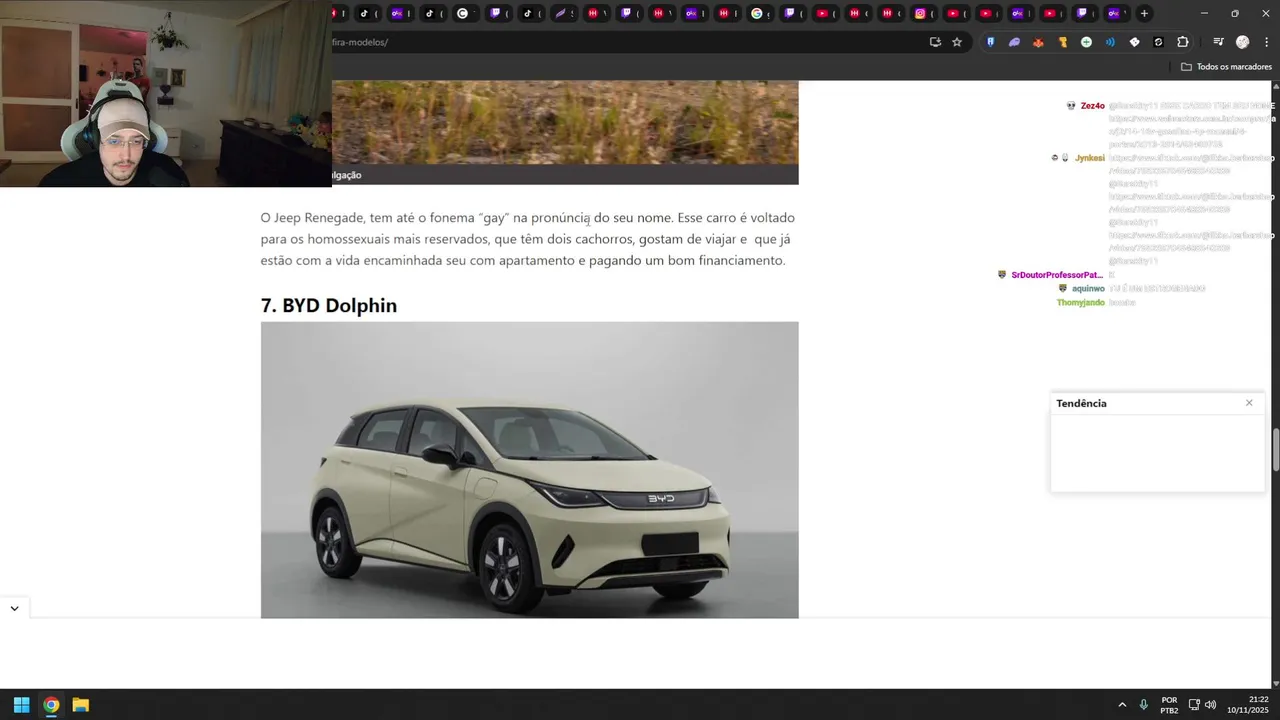This screenshot has width=1280, height=720.
Task: Click the page vertical scrollbar thumb
Action: pyautogui.click(x=1276, y=450)
